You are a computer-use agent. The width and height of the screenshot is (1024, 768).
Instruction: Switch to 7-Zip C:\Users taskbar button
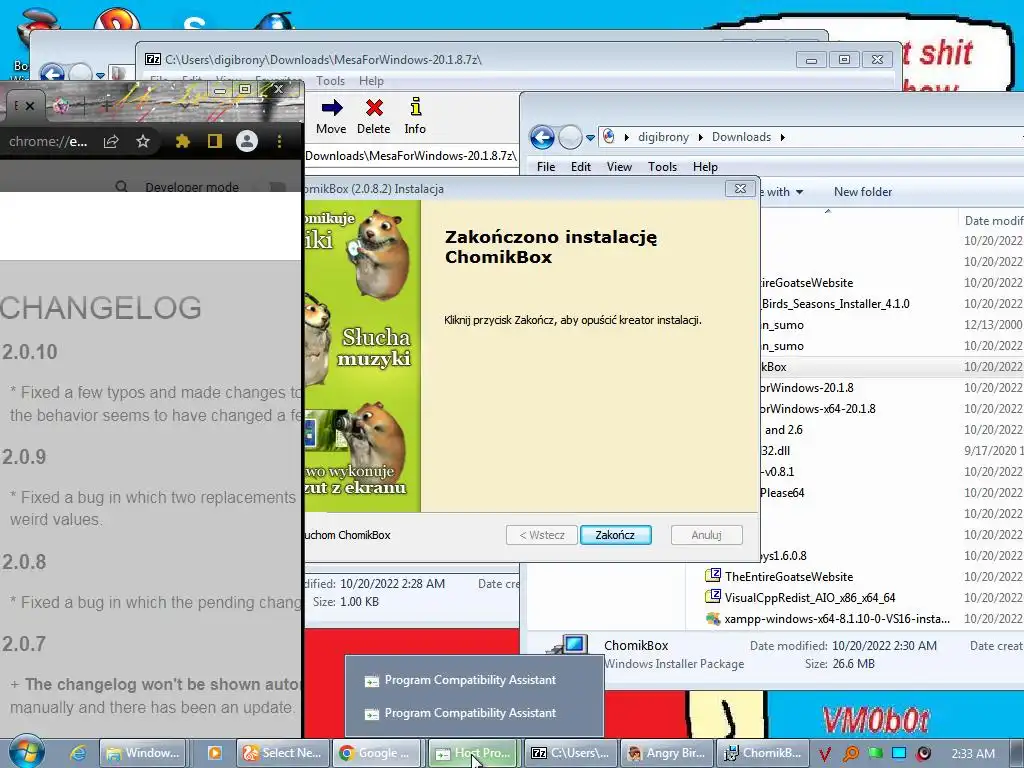coord(570,753)
